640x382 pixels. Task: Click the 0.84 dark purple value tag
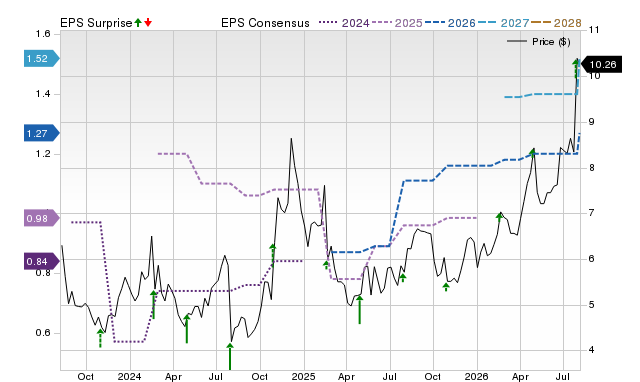[42, 262]
